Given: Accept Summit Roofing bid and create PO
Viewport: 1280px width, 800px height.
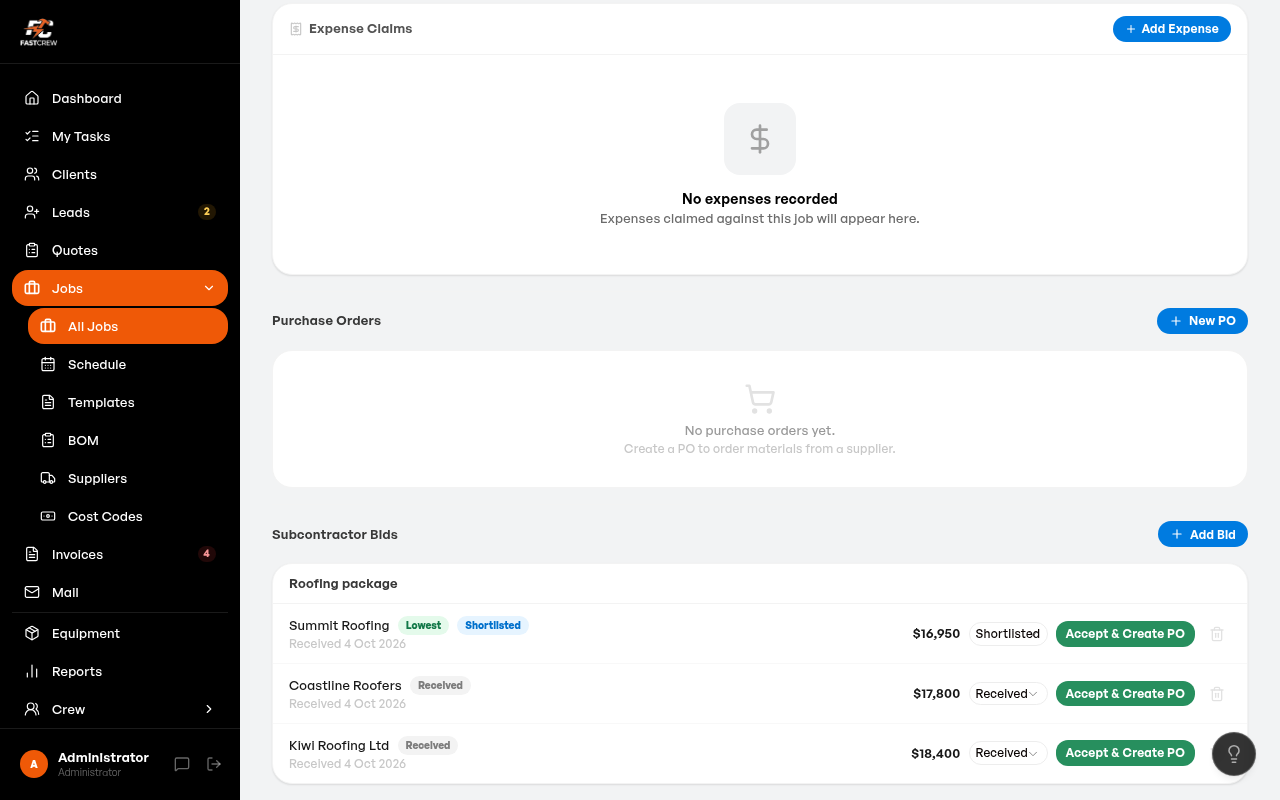Looking at the screenshot, I should click(x=1125, y=634).
